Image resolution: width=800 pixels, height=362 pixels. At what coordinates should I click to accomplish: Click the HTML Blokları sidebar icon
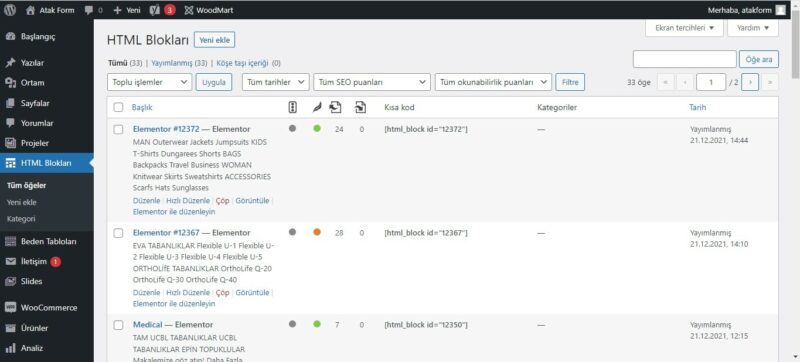(10, 163)
